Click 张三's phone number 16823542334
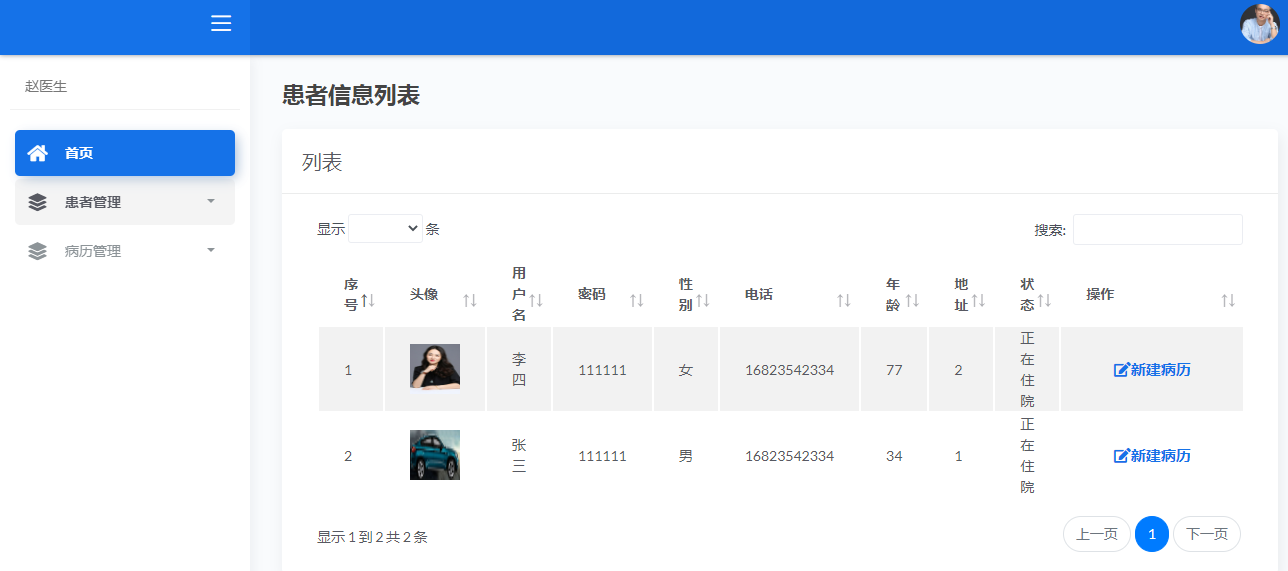 pyautogui.click(x=789, y=456)
